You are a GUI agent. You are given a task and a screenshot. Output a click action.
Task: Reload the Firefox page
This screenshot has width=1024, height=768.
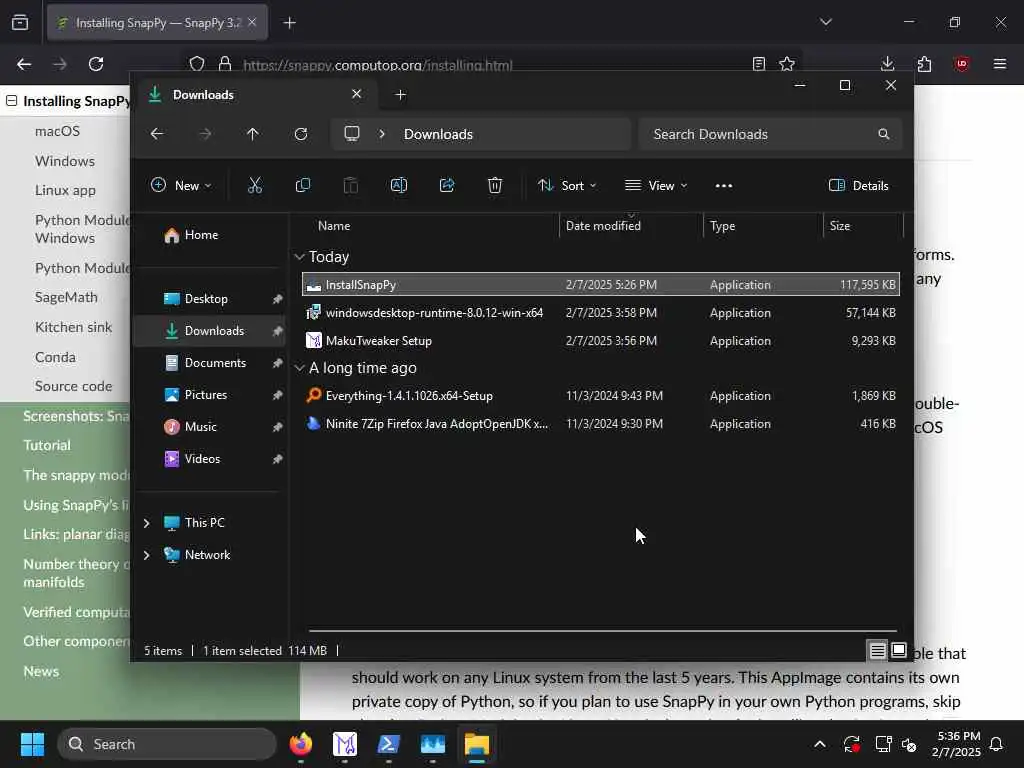tap(96, 63)
